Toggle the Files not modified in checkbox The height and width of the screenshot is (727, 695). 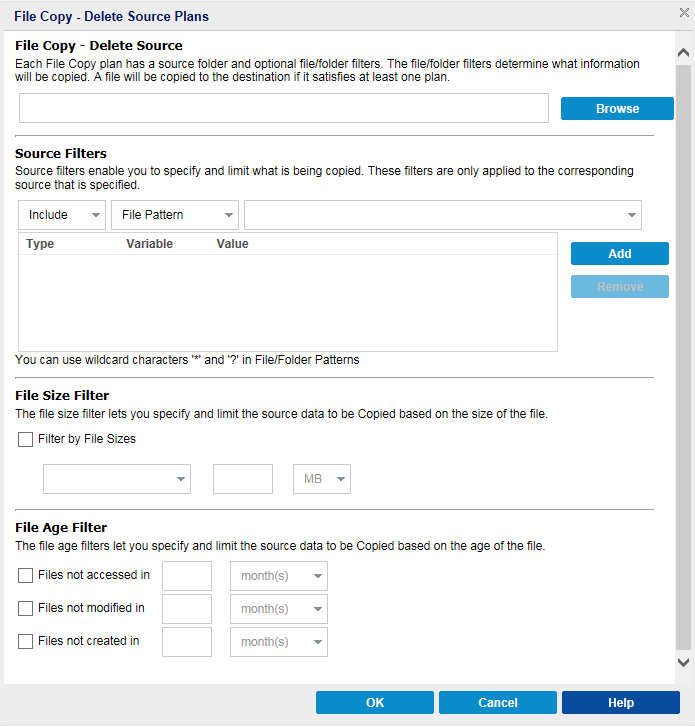tap(25, 608)
